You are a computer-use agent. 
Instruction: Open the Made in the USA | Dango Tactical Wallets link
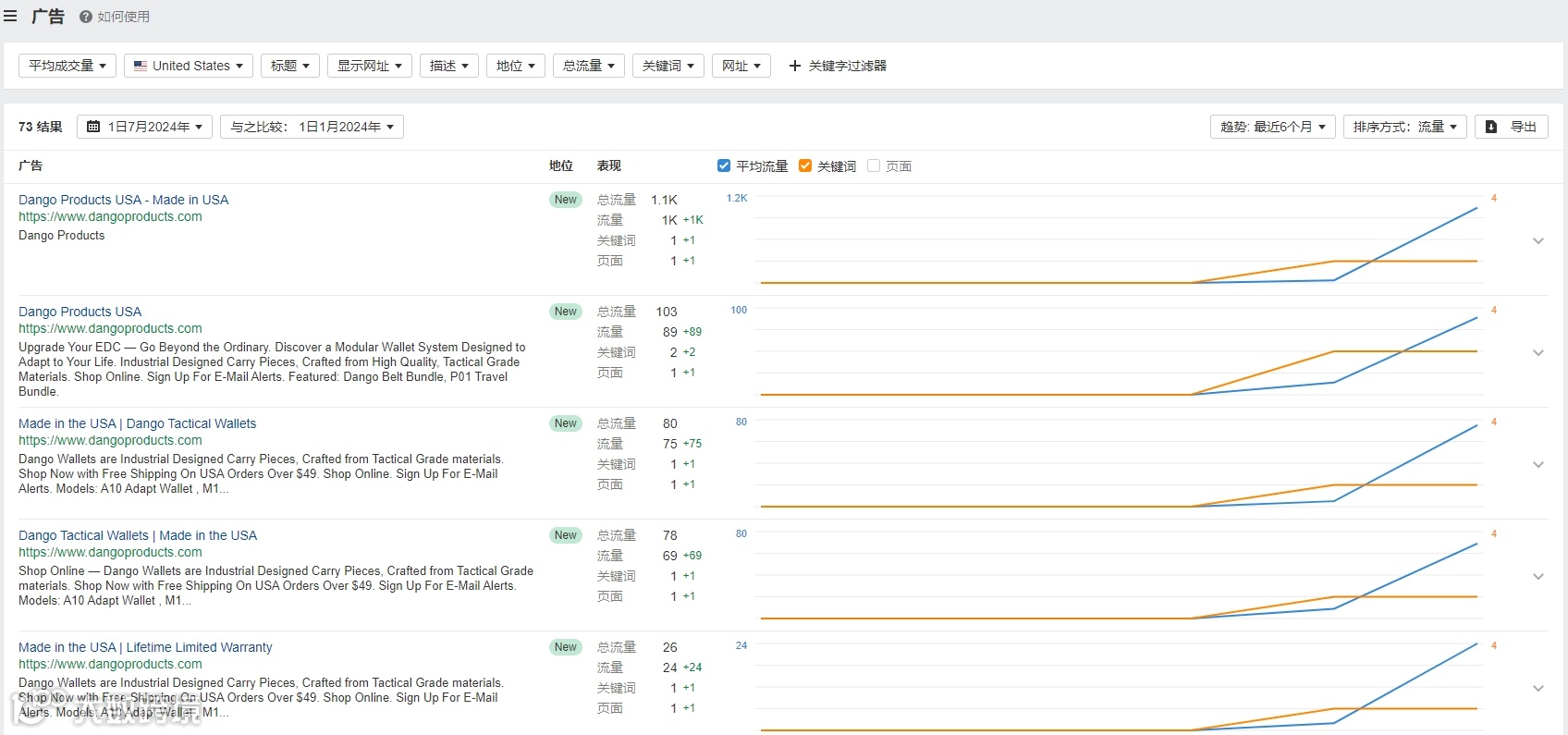pyautogui.click(x=137, y=423)
